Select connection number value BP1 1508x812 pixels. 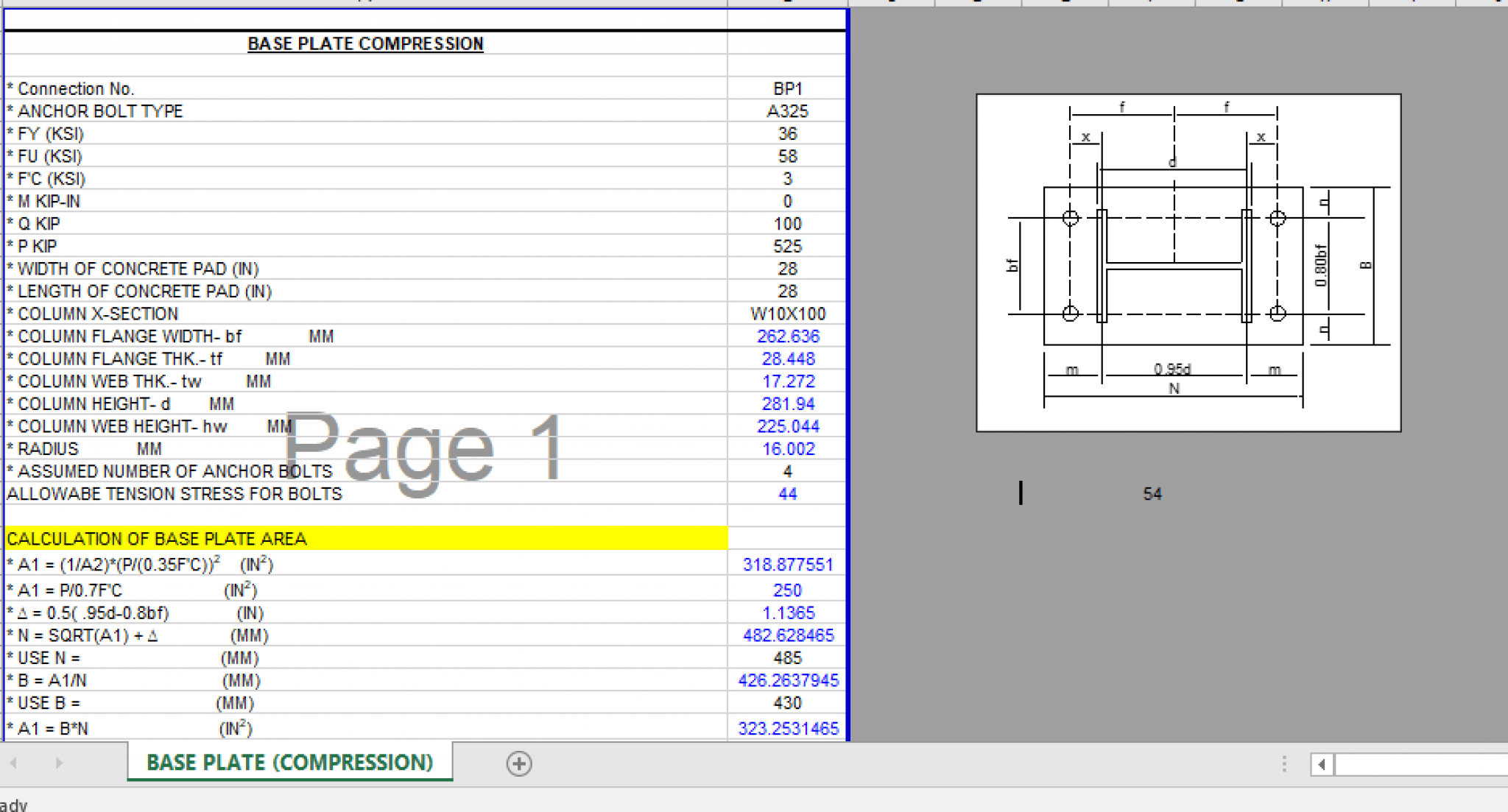[787, 88]
